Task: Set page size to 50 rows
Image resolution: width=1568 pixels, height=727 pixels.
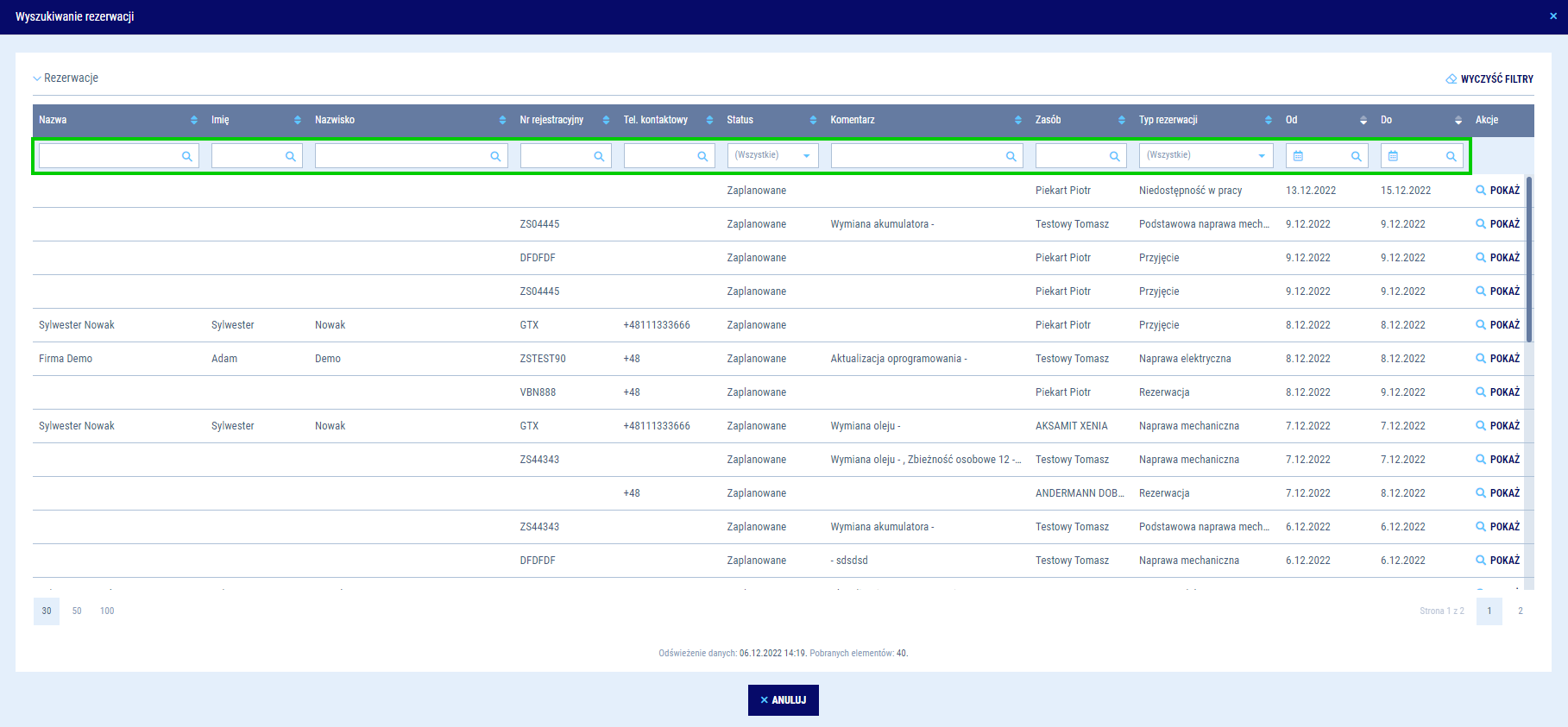Action: coord(77,611)
